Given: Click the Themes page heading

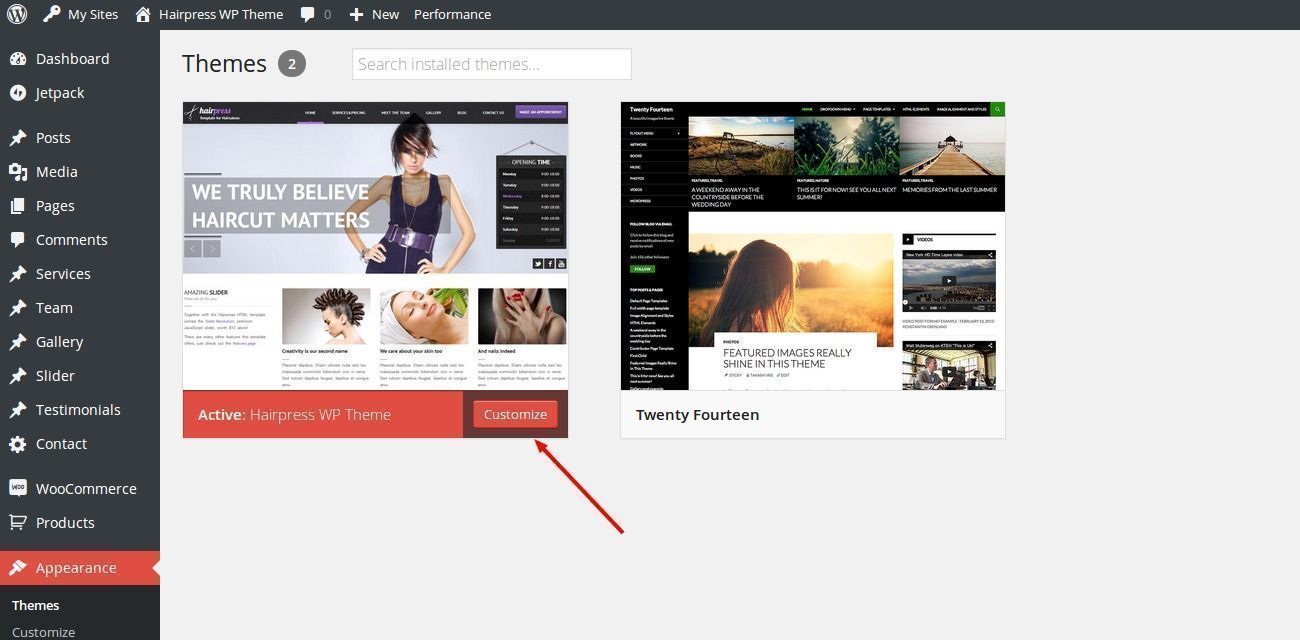Looking at the screenshot, I should [x=224, y=63].
